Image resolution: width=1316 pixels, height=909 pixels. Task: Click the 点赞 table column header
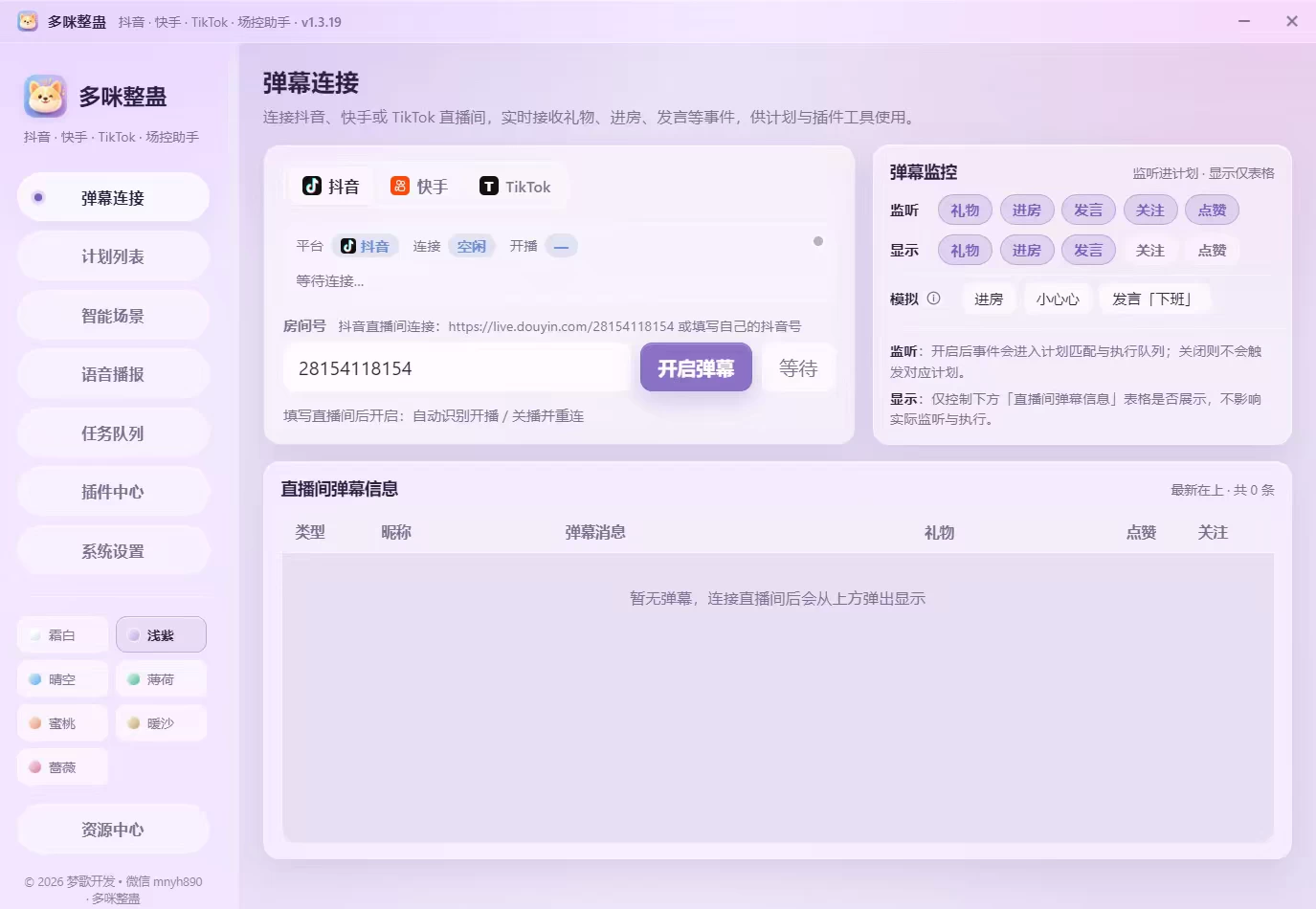[x=1142, y=532]
